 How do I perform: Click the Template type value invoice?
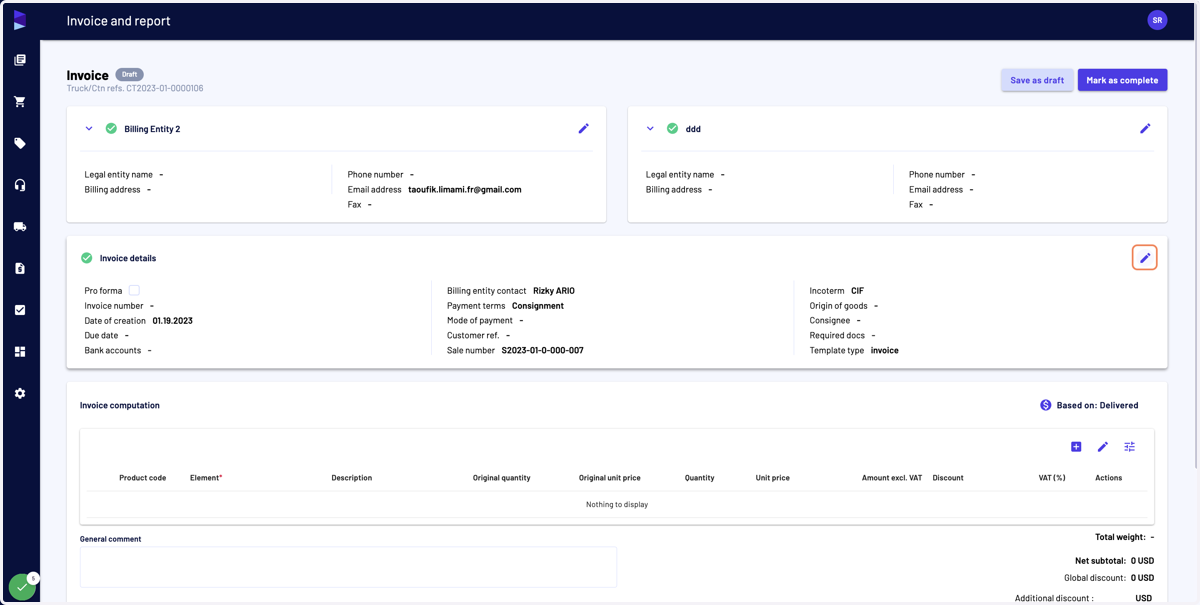885,351
